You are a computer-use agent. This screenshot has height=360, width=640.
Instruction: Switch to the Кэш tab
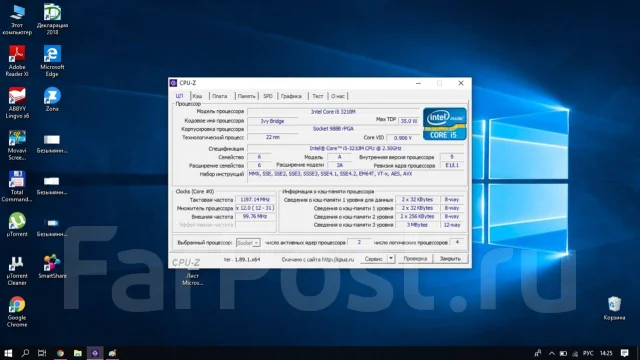coord(198,96)
